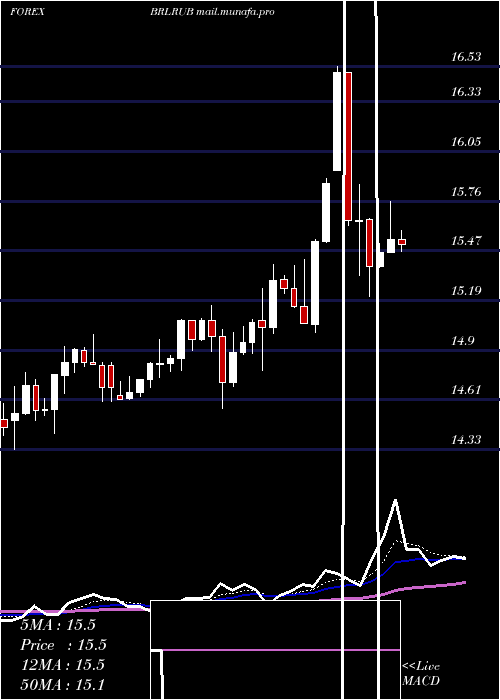The width and height of the screenshot is (500, 700).
Task: Click the BRLRUB mail.munafa.pro title text
Action: (x=212, y=12)
